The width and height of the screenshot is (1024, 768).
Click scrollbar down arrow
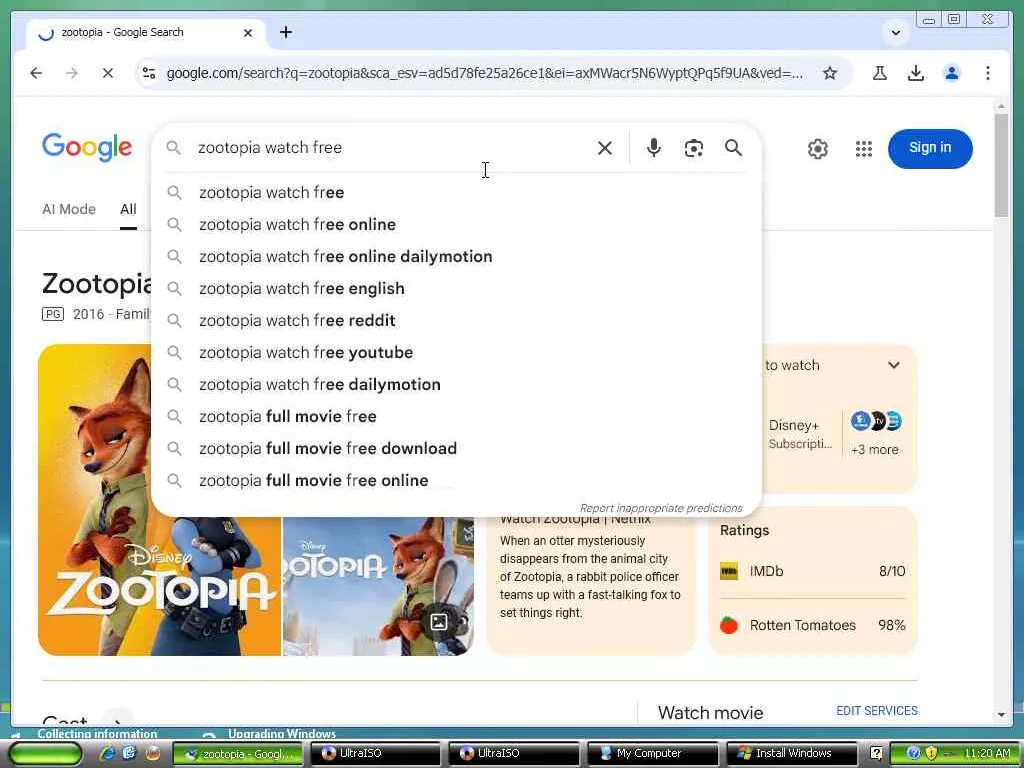1001,715
